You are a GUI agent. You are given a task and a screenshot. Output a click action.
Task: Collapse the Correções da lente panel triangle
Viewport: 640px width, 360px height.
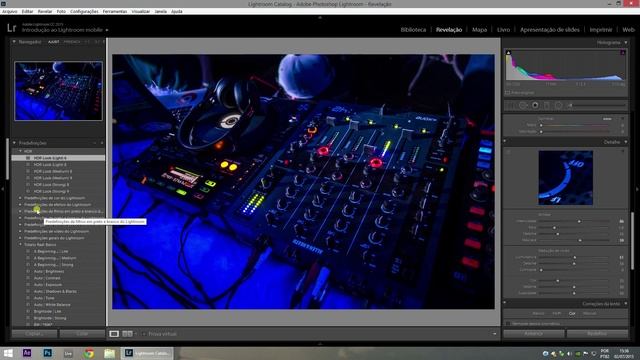click(x=626, y=304)
